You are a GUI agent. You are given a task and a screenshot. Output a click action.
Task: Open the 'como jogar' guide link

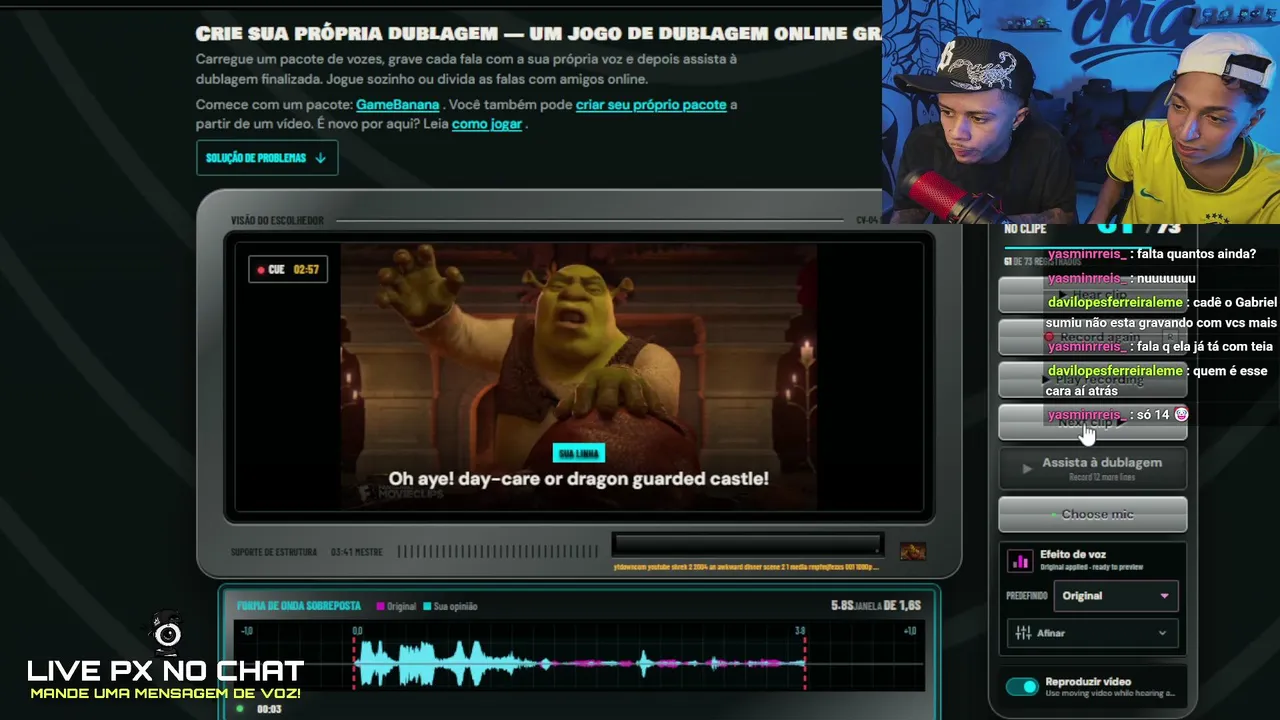coord(487,124)
